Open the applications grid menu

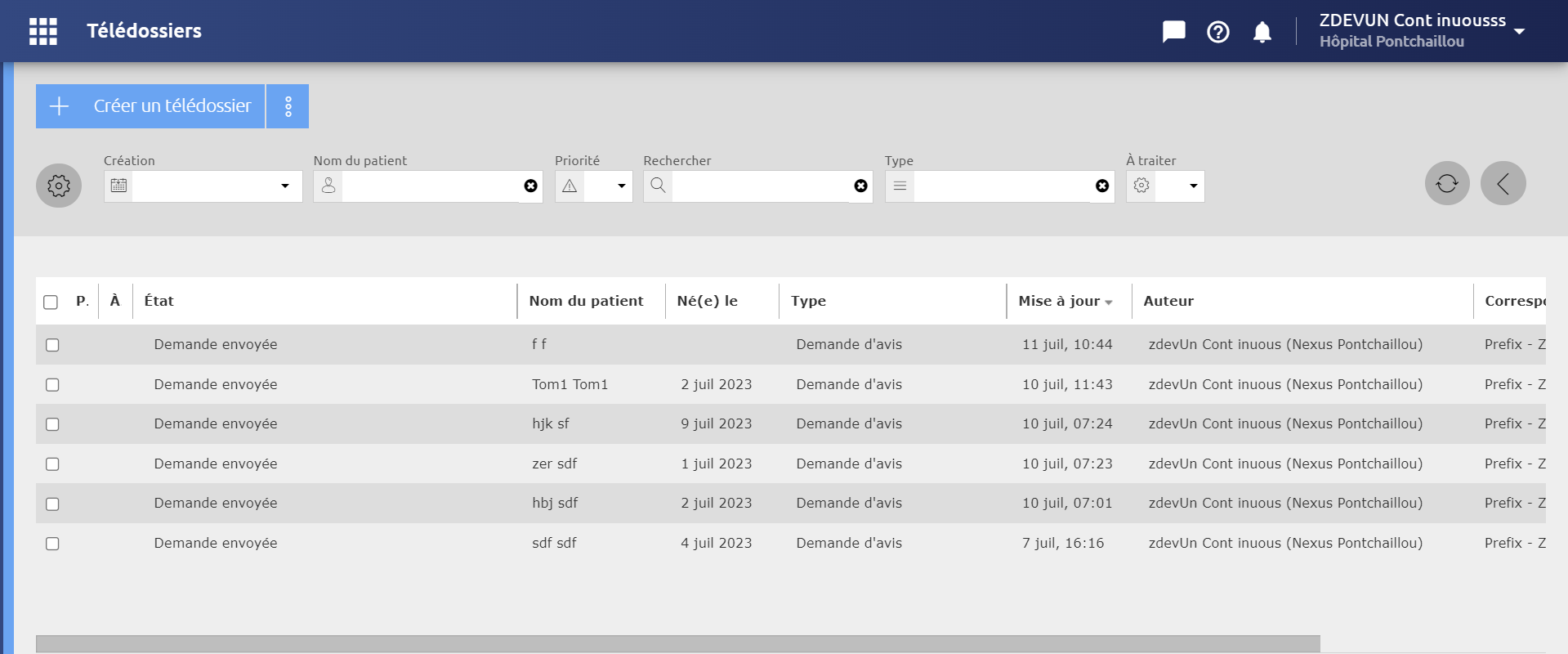coord(43,31)
